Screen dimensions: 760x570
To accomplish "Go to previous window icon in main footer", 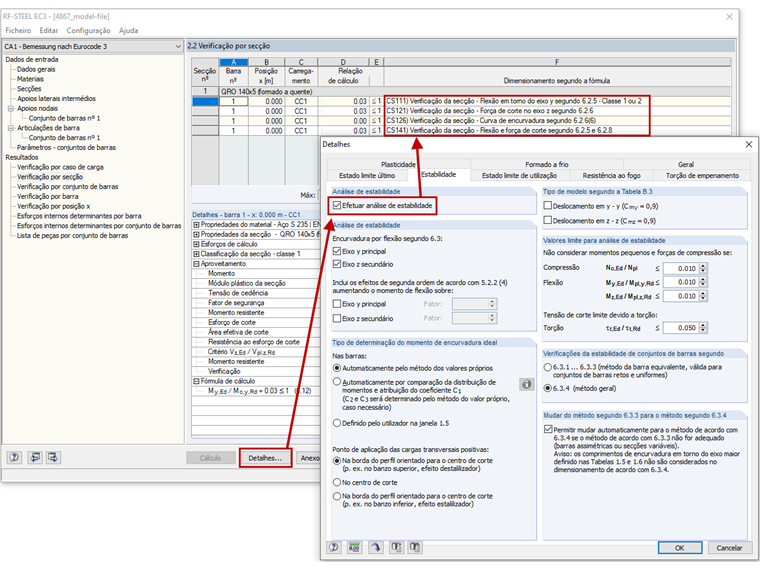I will coord(34,457).
